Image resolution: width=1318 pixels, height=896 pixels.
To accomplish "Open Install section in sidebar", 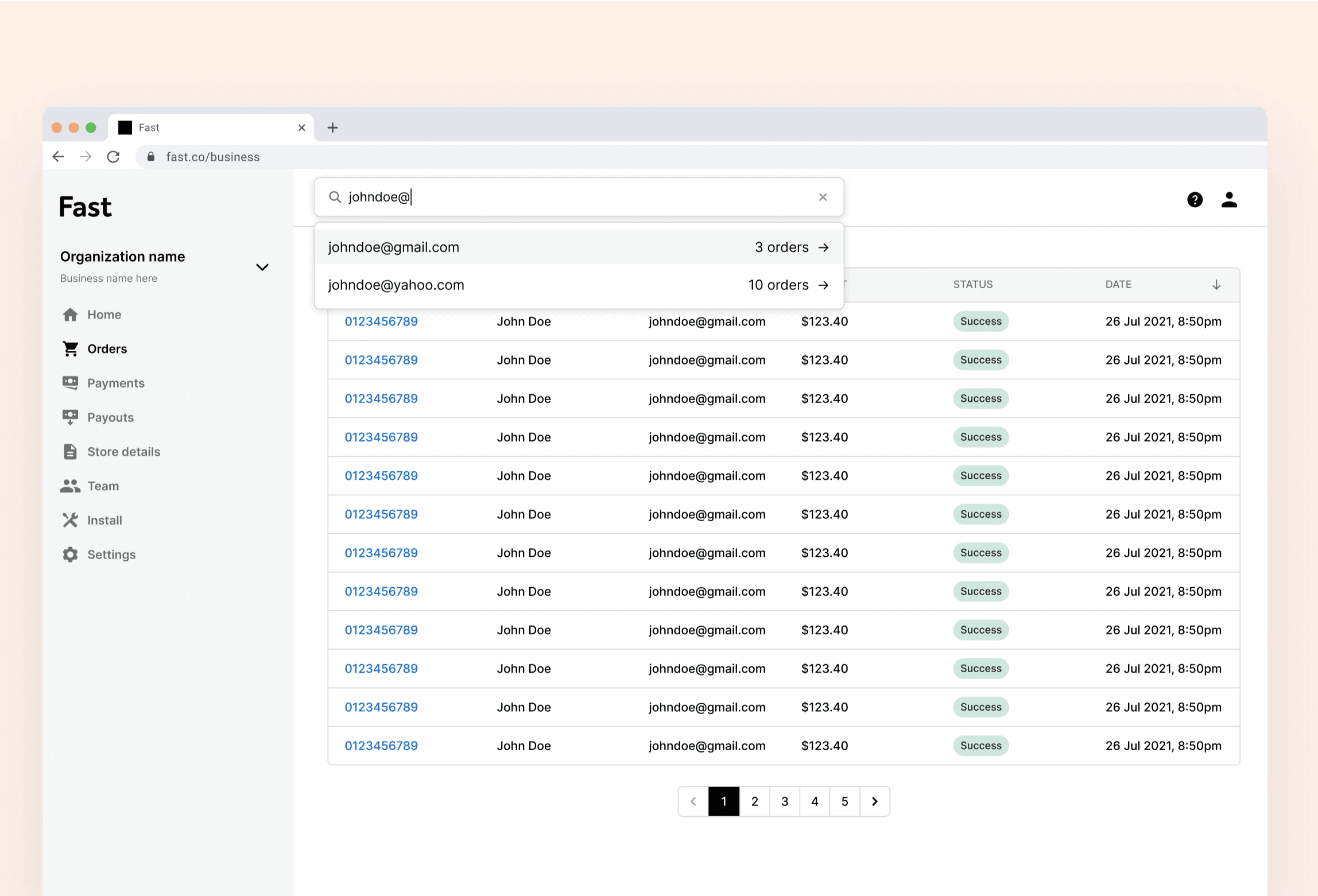I will click(x=104, y=521).
